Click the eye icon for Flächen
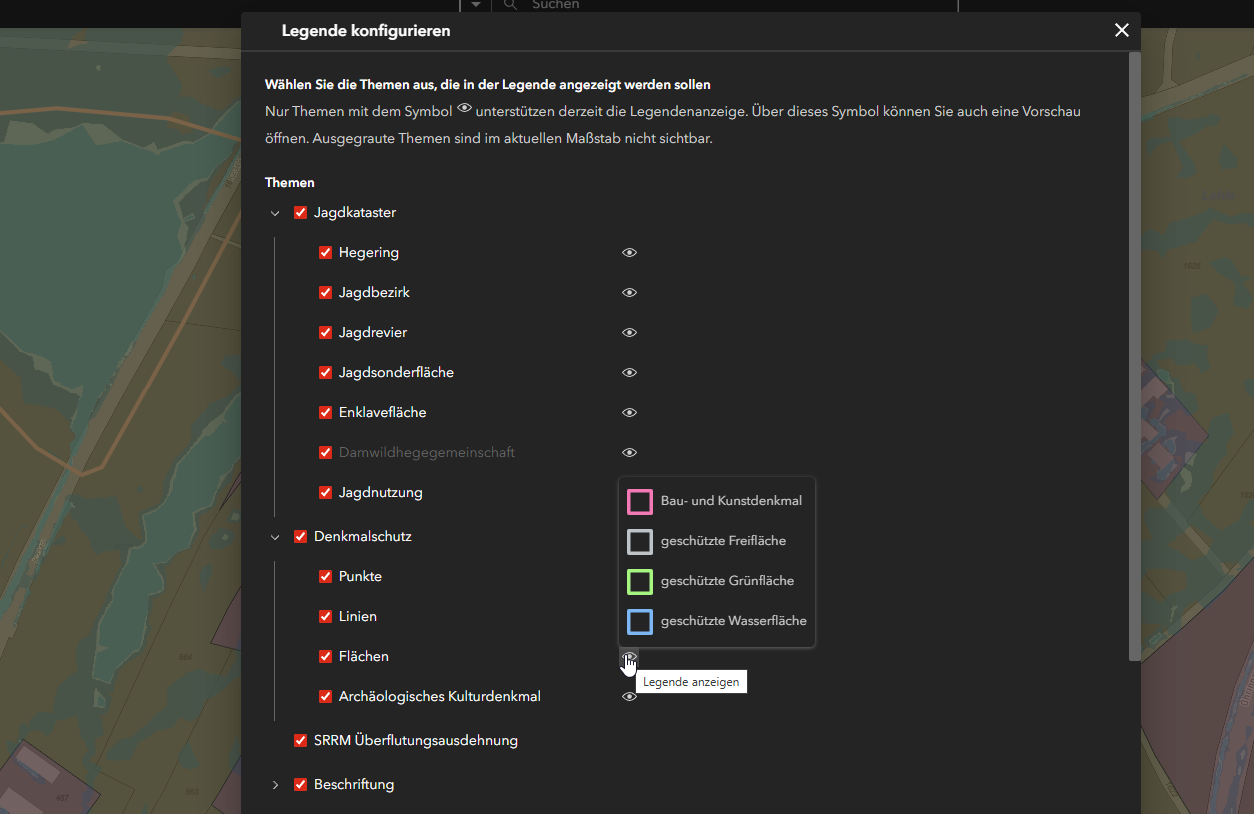This screenshot has width=1254, height=814. [629, 657]
